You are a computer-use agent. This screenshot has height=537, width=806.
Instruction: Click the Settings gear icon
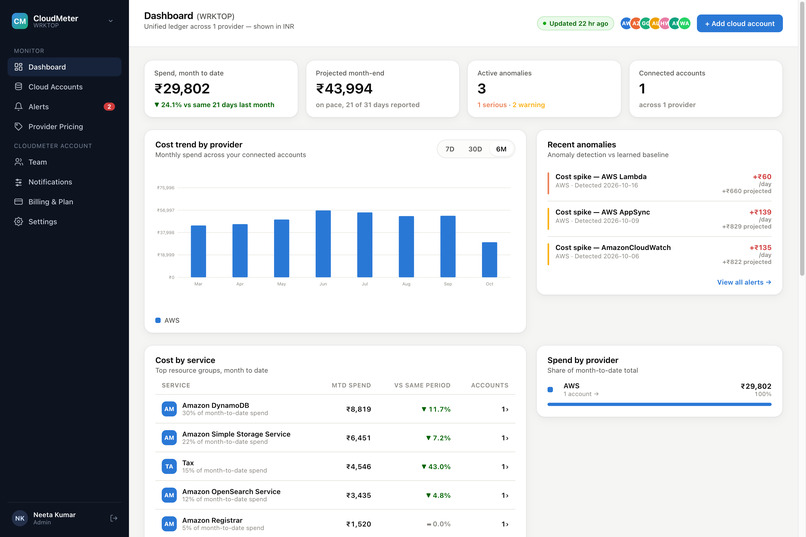point(19,221)
